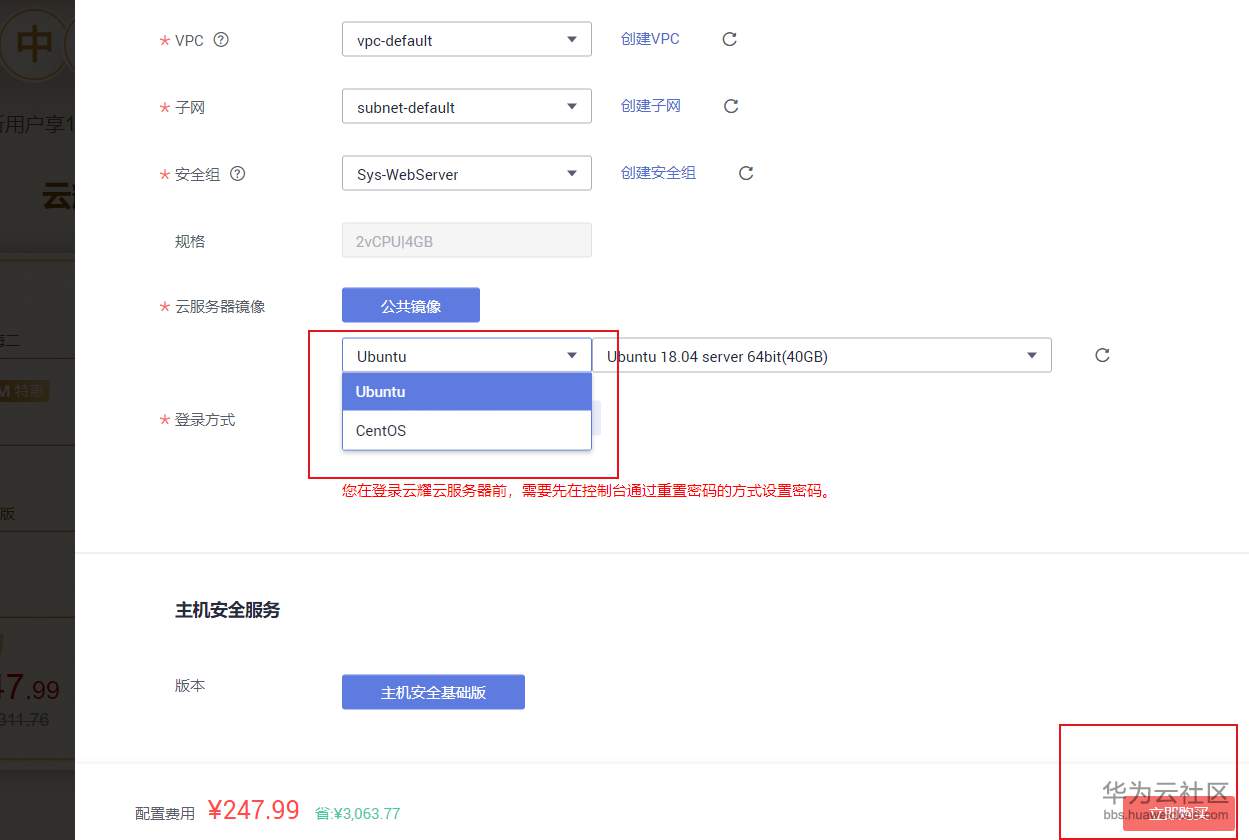Open the Sys-WebServer security group dropdown
This screenshot has width=1249, height=840.
[x=466, y=174]
